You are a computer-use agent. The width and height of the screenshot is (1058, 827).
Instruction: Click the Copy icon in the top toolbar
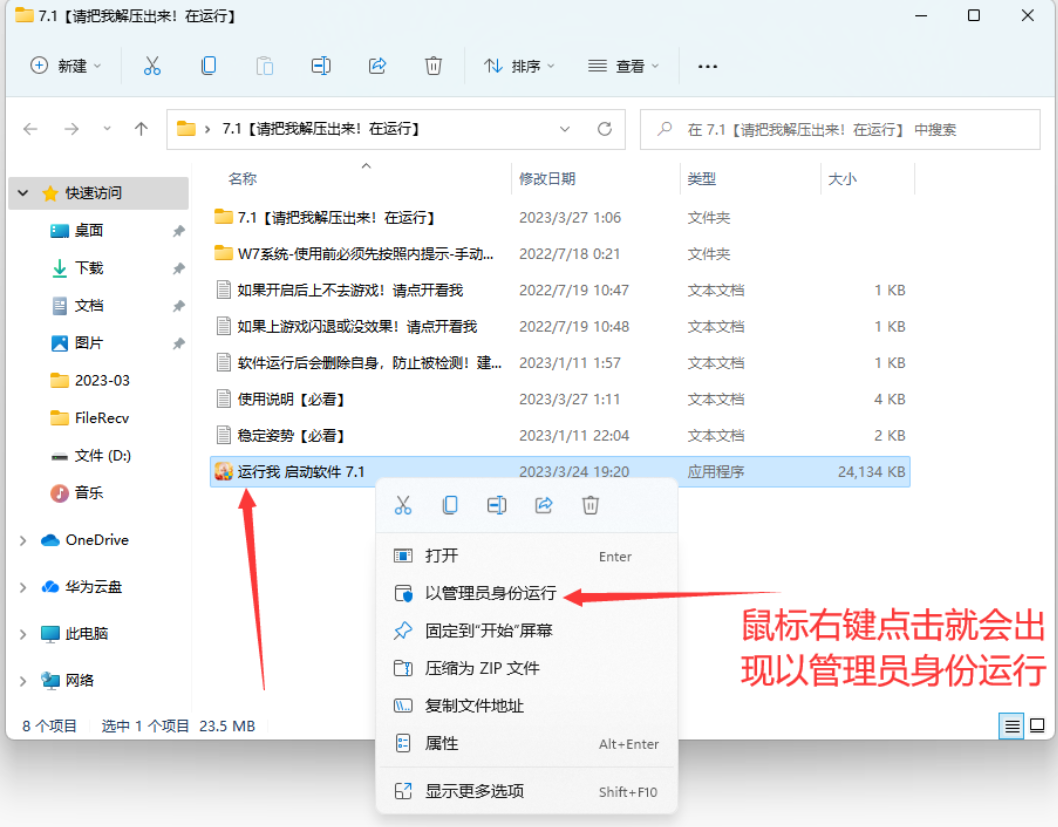208,66
